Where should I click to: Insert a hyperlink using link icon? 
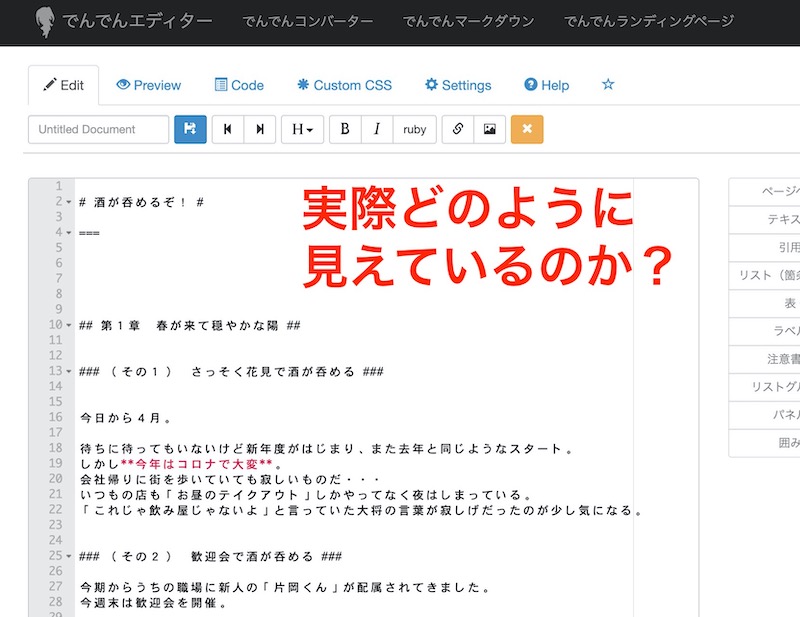click(x=457, y=130)
